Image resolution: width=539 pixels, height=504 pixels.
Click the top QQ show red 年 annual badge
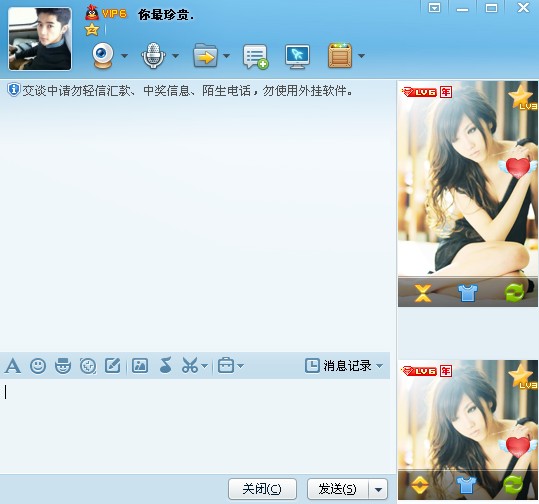coord(446,92)
